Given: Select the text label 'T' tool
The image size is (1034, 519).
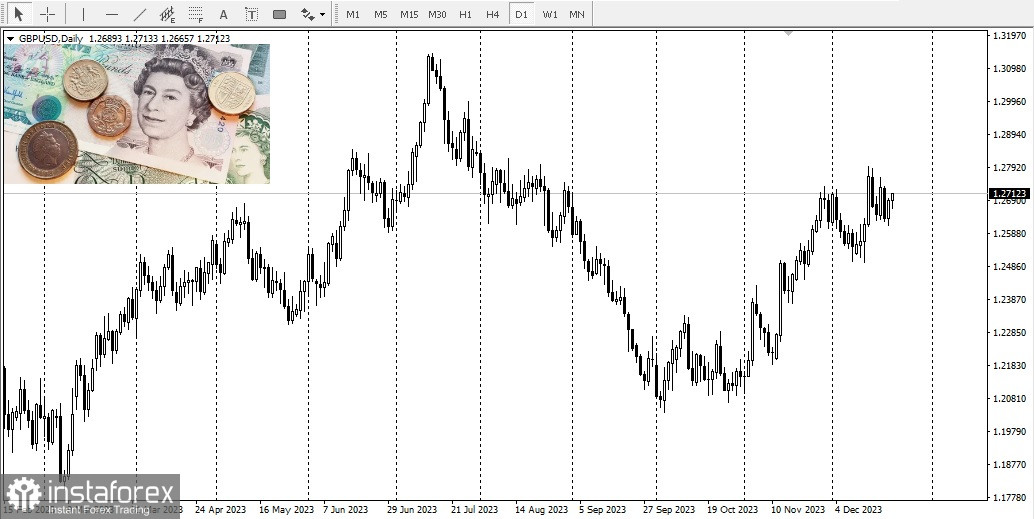Looking at the screenshot, I should click(x=251, y=14).
